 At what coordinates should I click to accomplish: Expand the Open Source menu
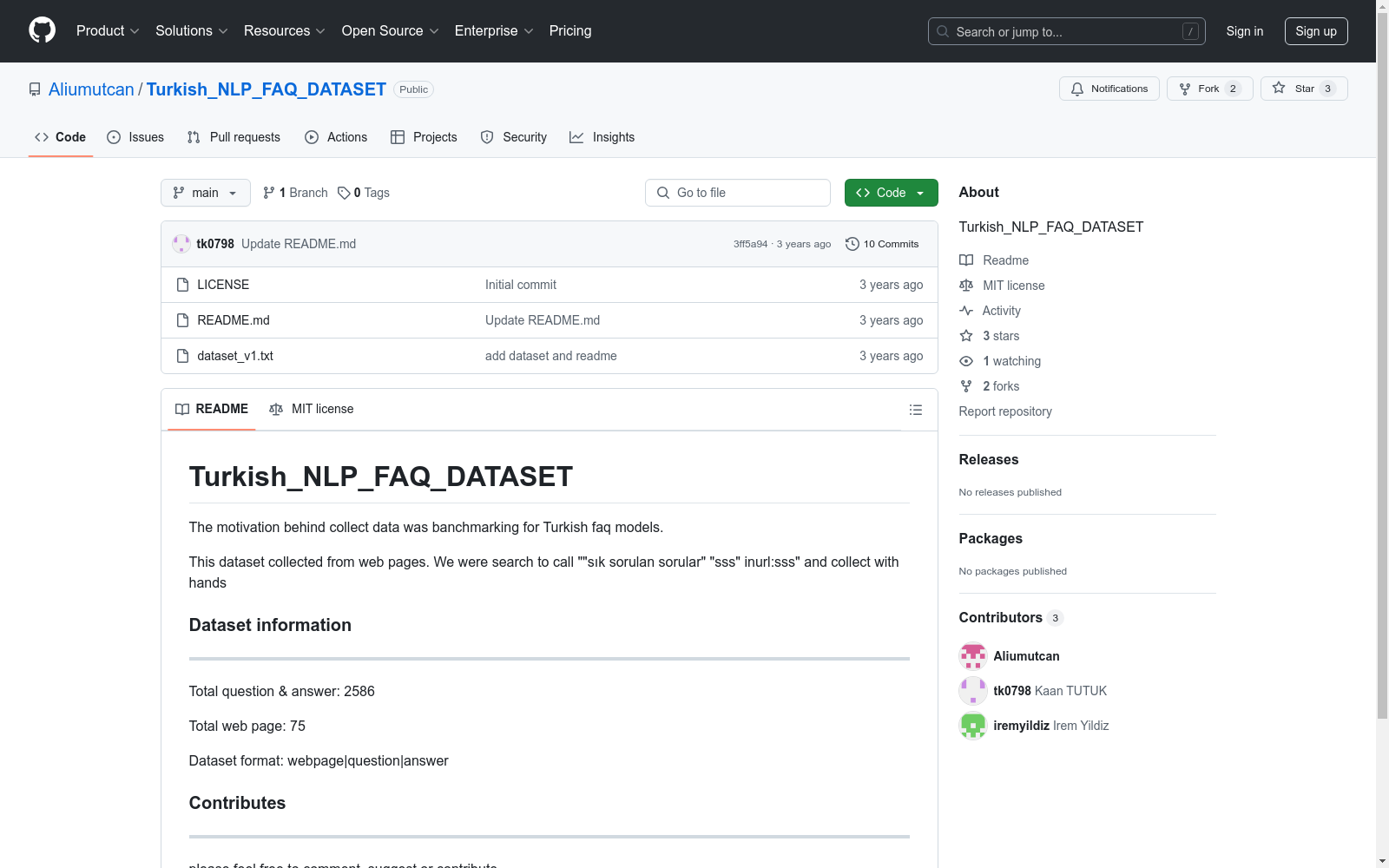pos(391,31)
